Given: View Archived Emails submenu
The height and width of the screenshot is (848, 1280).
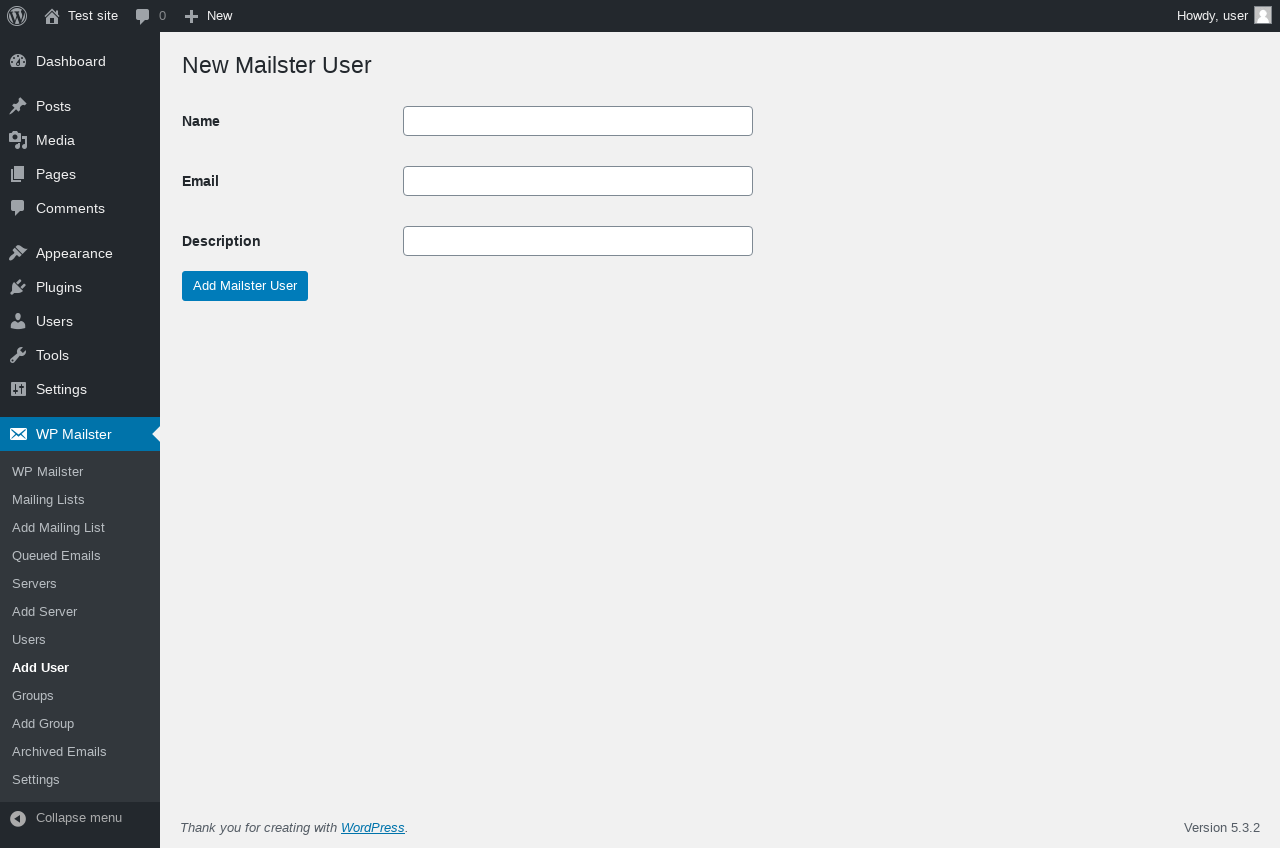Looking at the screenshot, I should [x=59, y=751].
